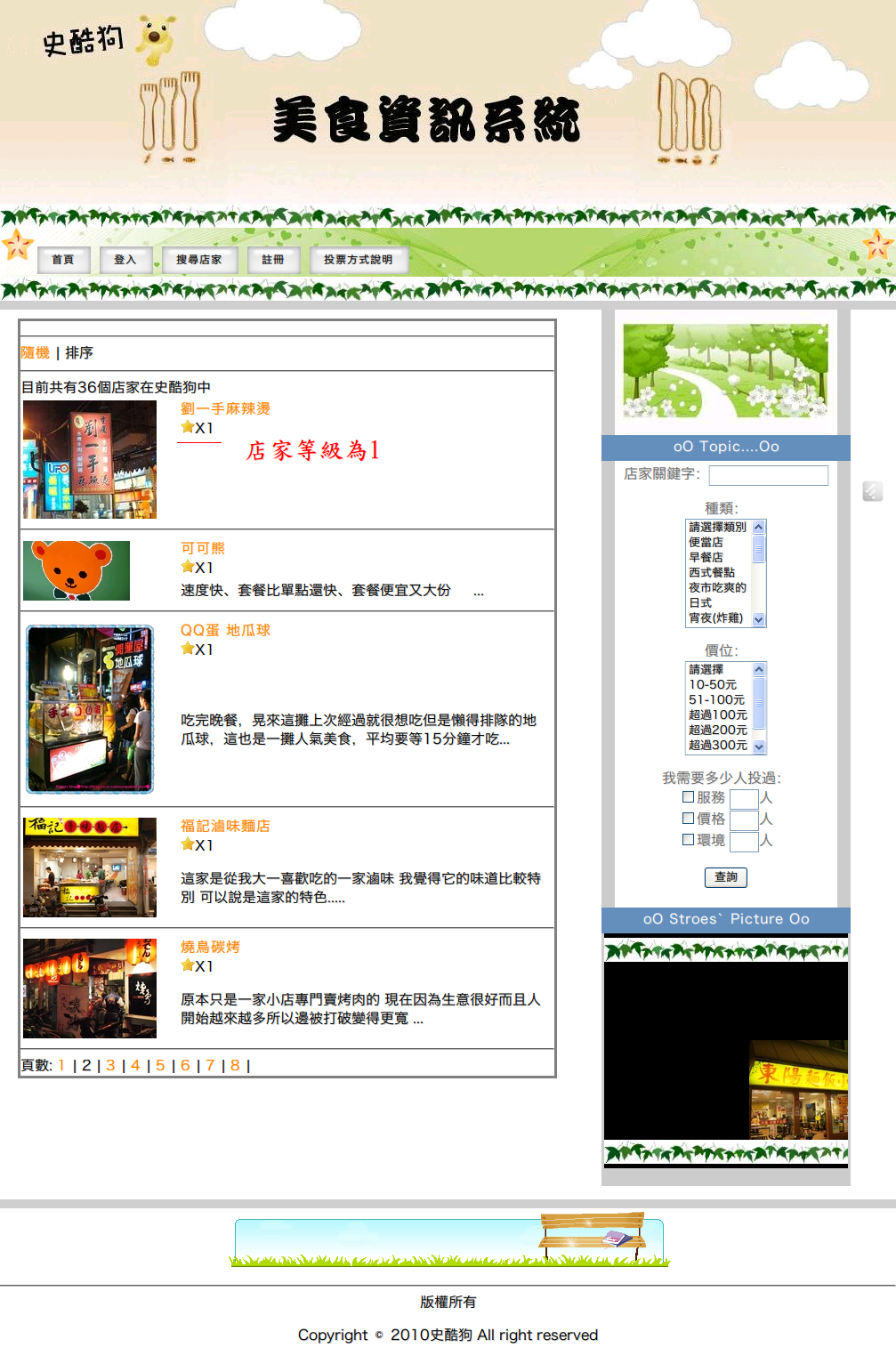Viewport: 896px width, 1364px height.
Task: Click the star icon left of navigation bar
Action: coord(17,244)
